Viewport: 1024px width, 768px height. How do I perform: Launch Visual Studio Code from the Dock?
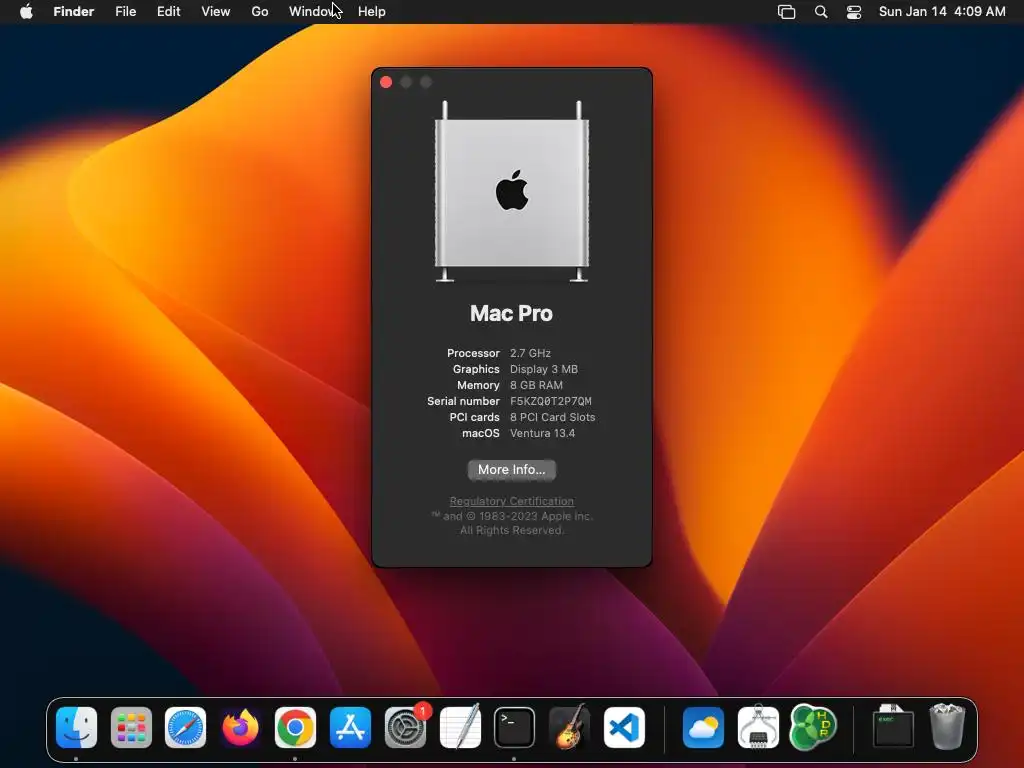624,728
